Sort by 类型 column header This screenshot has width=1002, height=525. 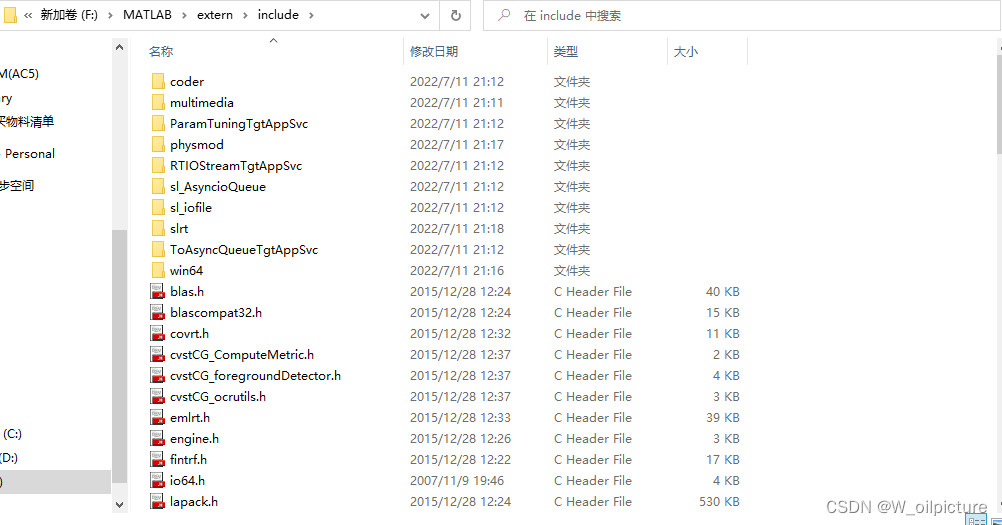(x=566, y=52)
